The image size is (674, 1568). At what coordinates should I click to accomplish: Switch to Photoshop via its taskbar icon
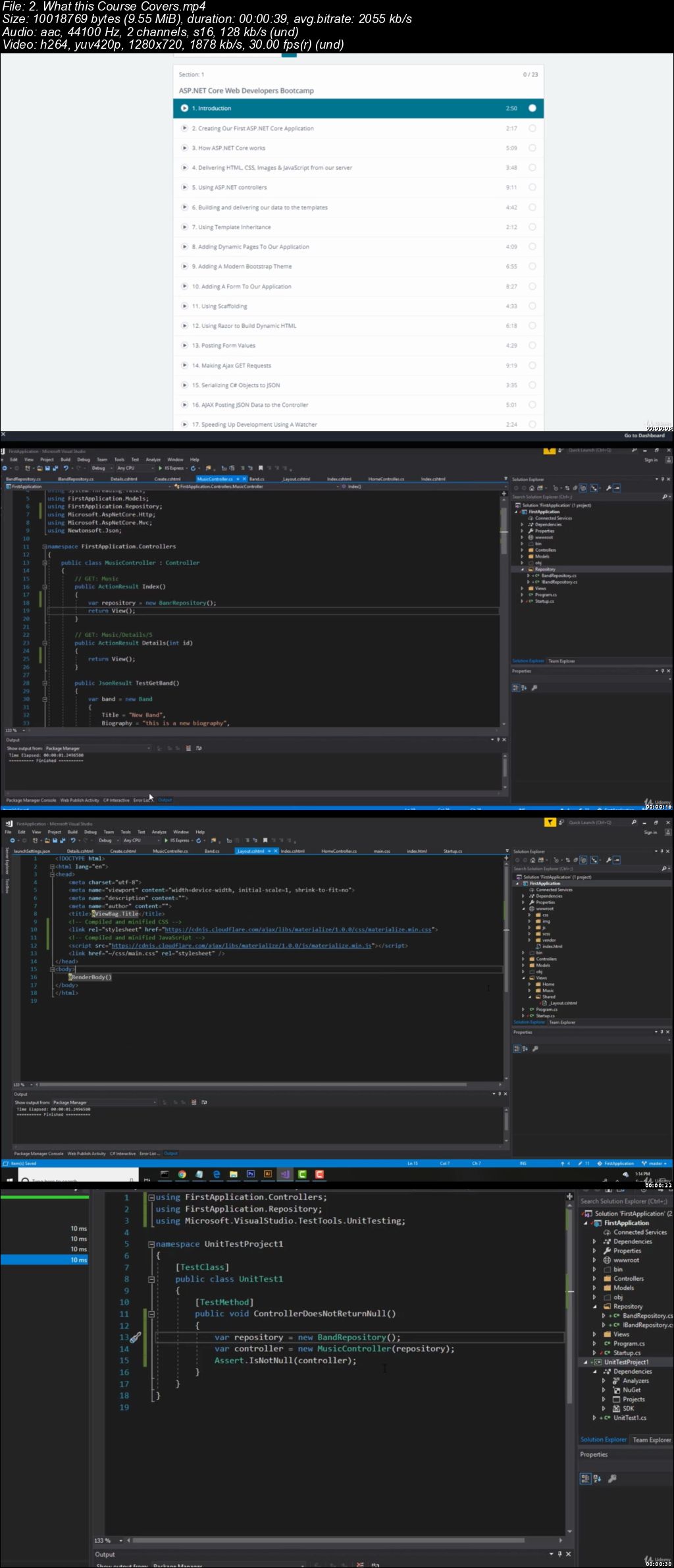[x=251, y=1174]
